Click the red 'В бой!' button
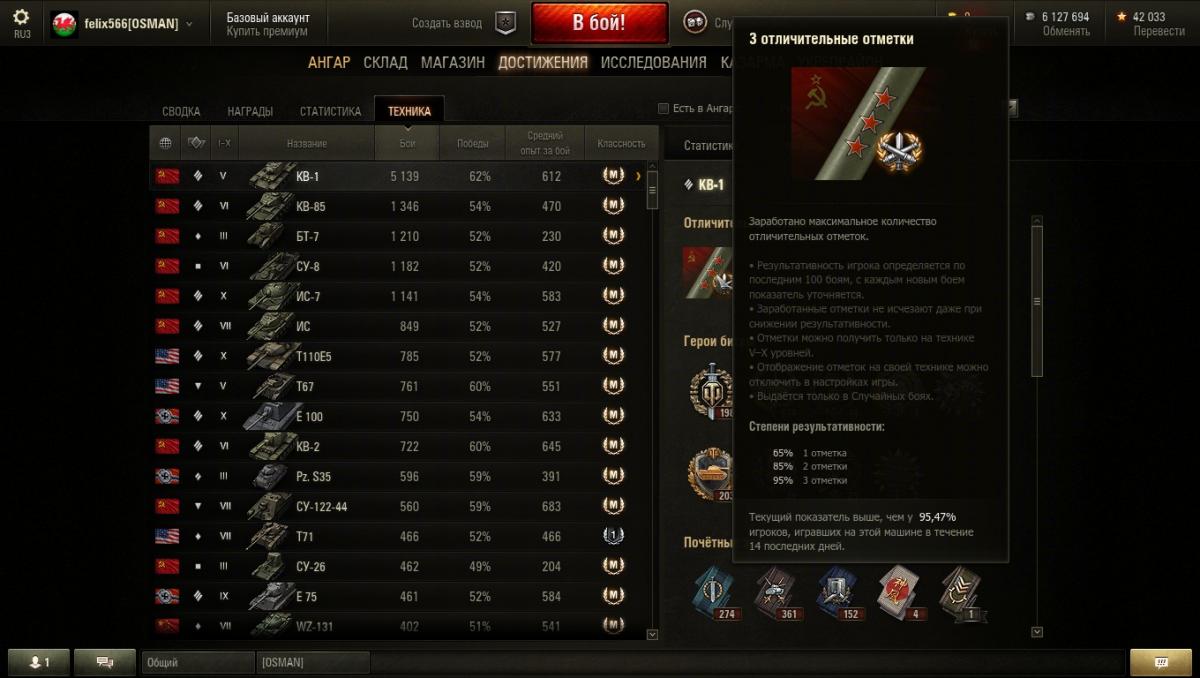The height and width of the screenshot is (678, 1200). click(x=600, y=23)
